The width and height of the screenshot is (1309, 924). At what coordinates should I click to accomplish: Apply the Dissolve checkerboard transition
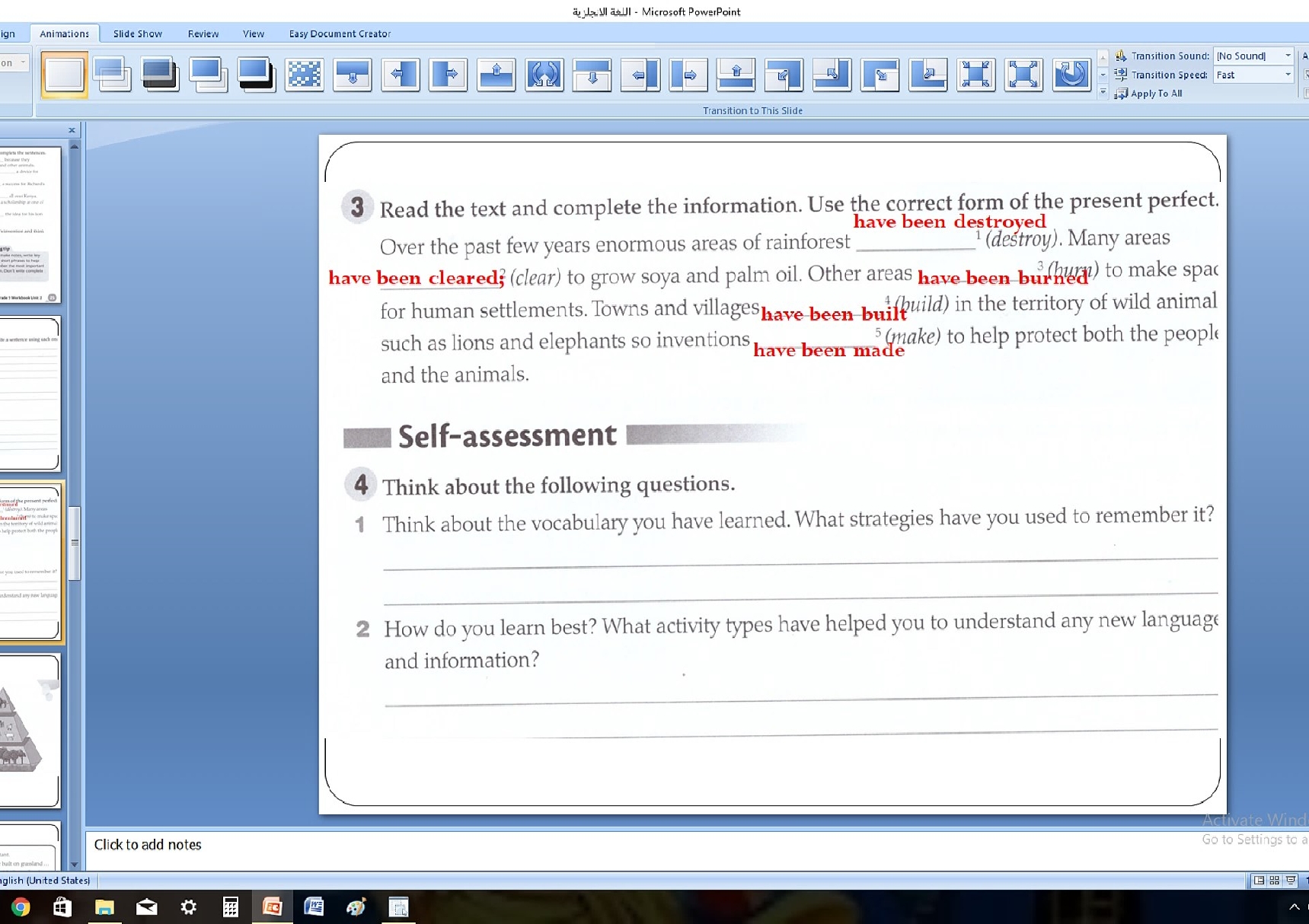[x=304, y=75]
